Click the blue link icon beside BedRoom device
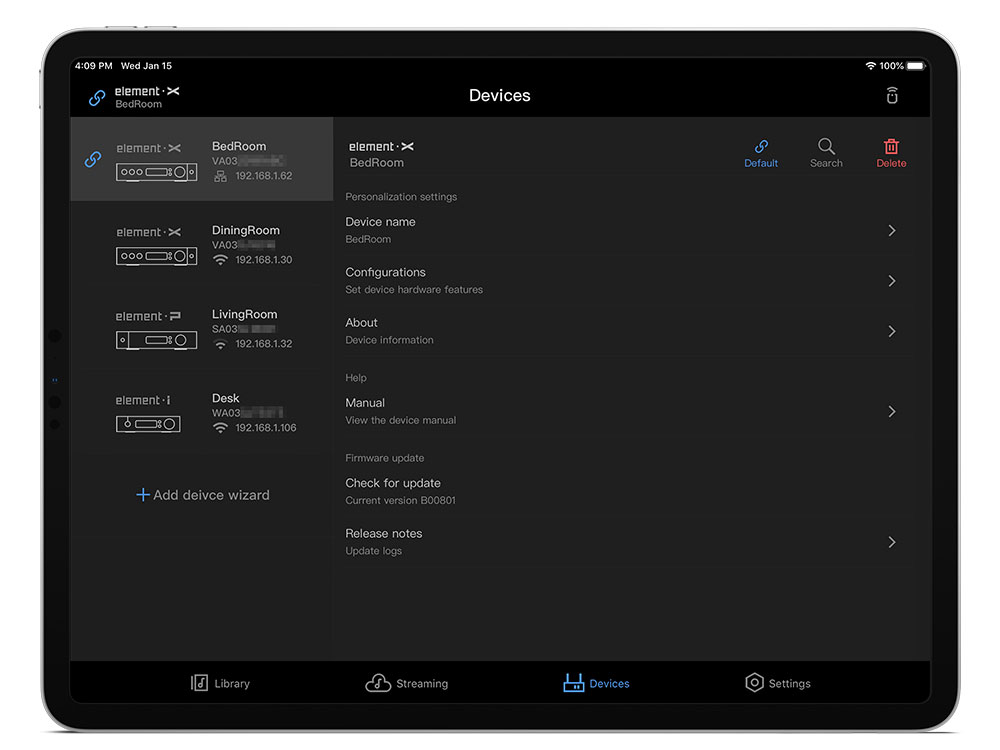This screenshot has height=750, width=1000. coord(93,159)
